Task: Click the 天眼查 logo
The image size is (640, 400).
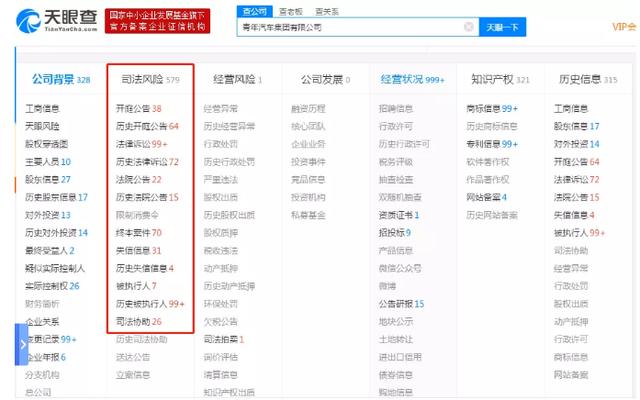Action: [57, 20]
